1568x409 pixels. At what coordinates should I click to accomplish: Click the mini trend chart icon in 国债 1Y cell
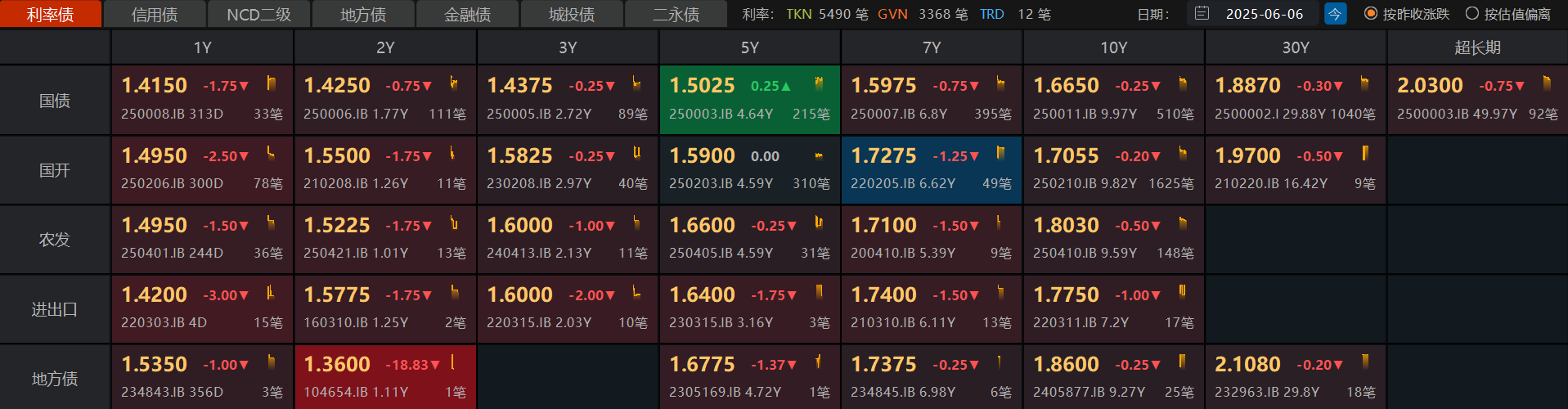click(x=271, y=83)
